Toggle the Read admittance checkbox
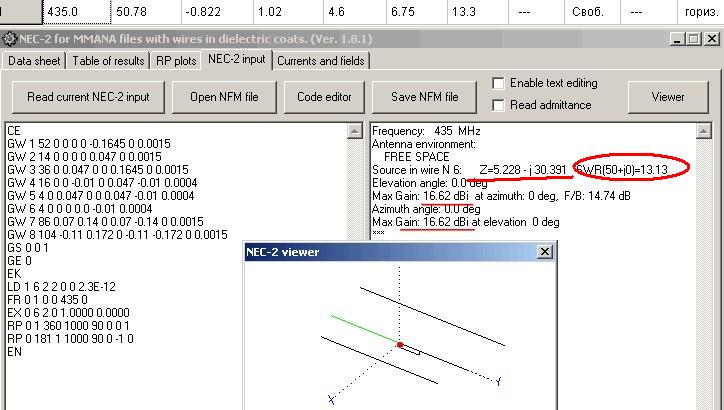Screen dimensions: 724x410 coord(498,105)
